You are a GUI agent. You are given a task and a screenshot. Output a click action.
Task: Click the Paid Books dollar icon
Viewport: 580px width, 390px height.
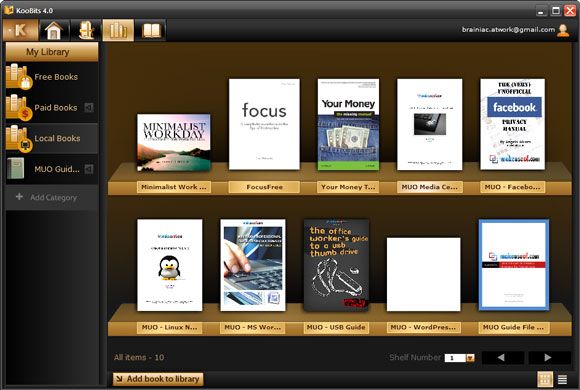pyautogui.click(x=18, y=107)
